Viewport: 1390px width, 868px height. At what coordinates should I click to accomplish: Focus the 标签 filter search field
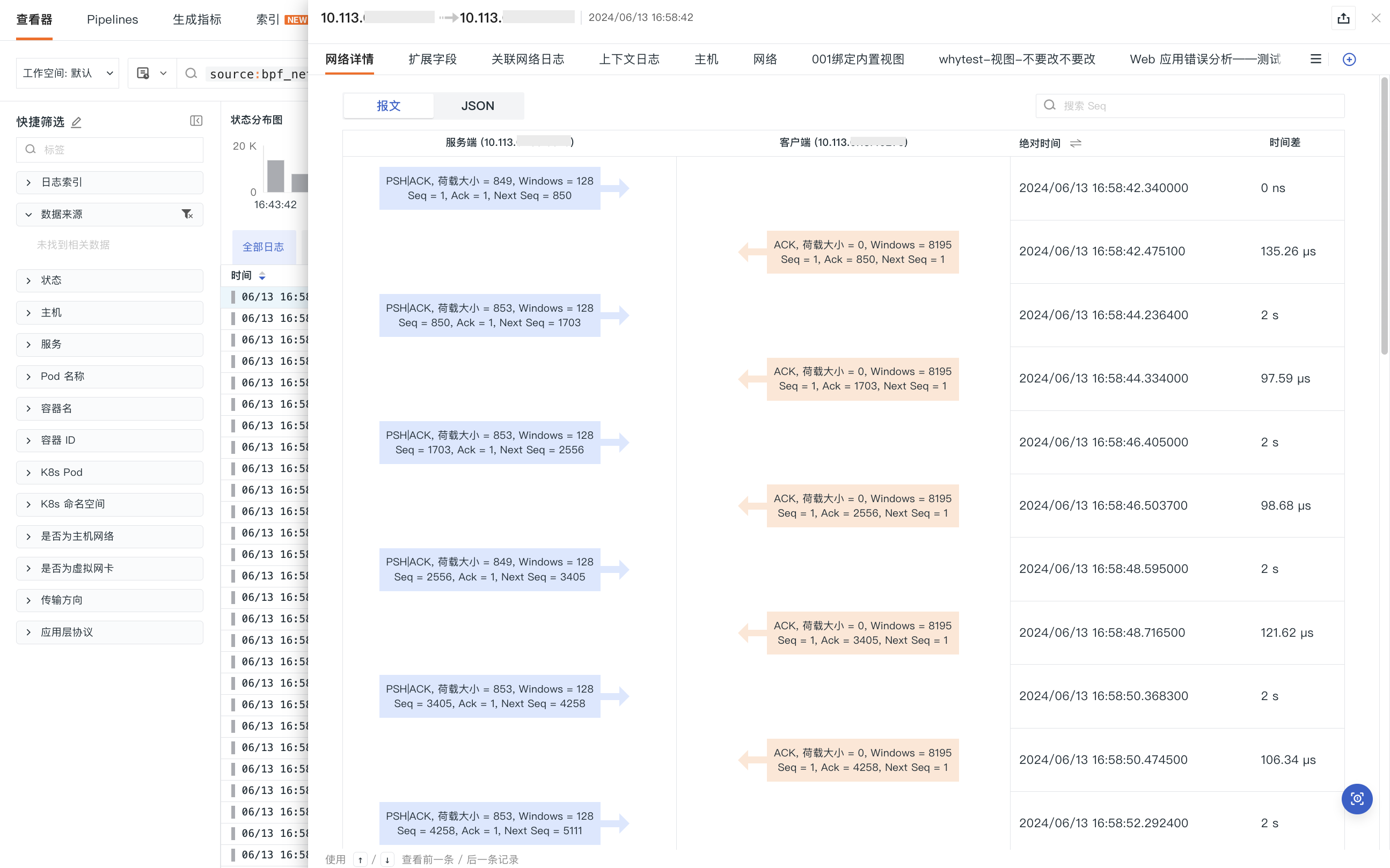[x=109, y=150]
